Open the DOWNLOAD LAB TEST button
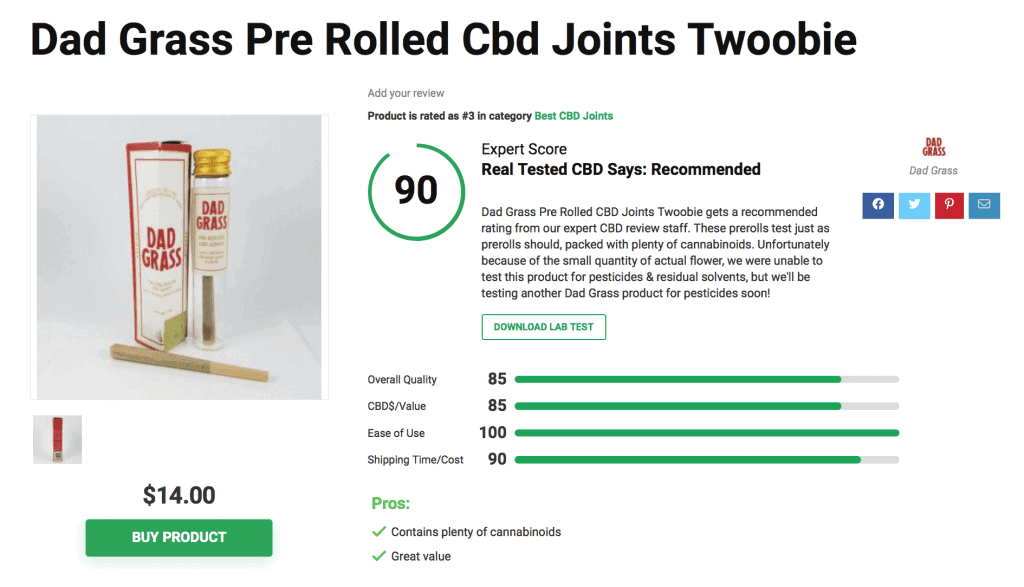 tap(544, 327)
